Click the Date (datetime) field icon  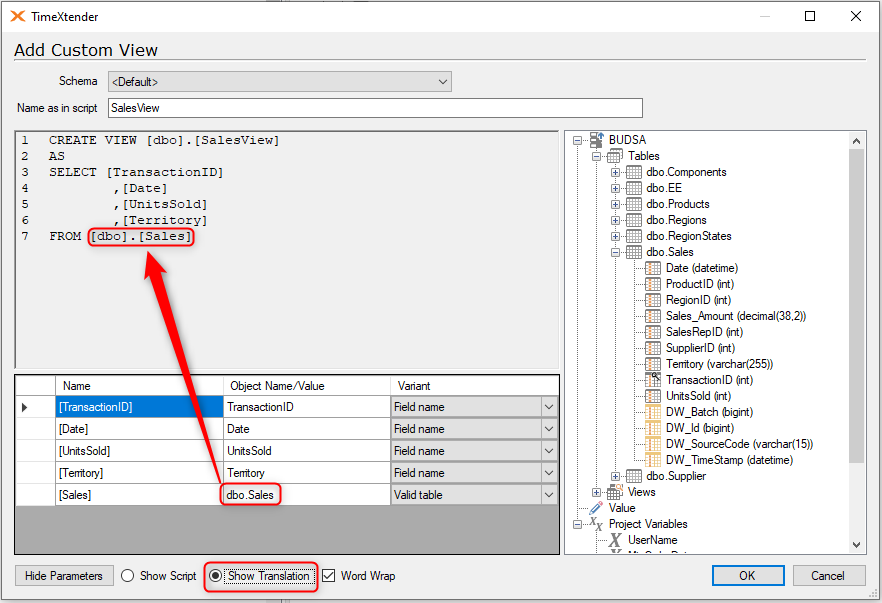tap(653, 268)
